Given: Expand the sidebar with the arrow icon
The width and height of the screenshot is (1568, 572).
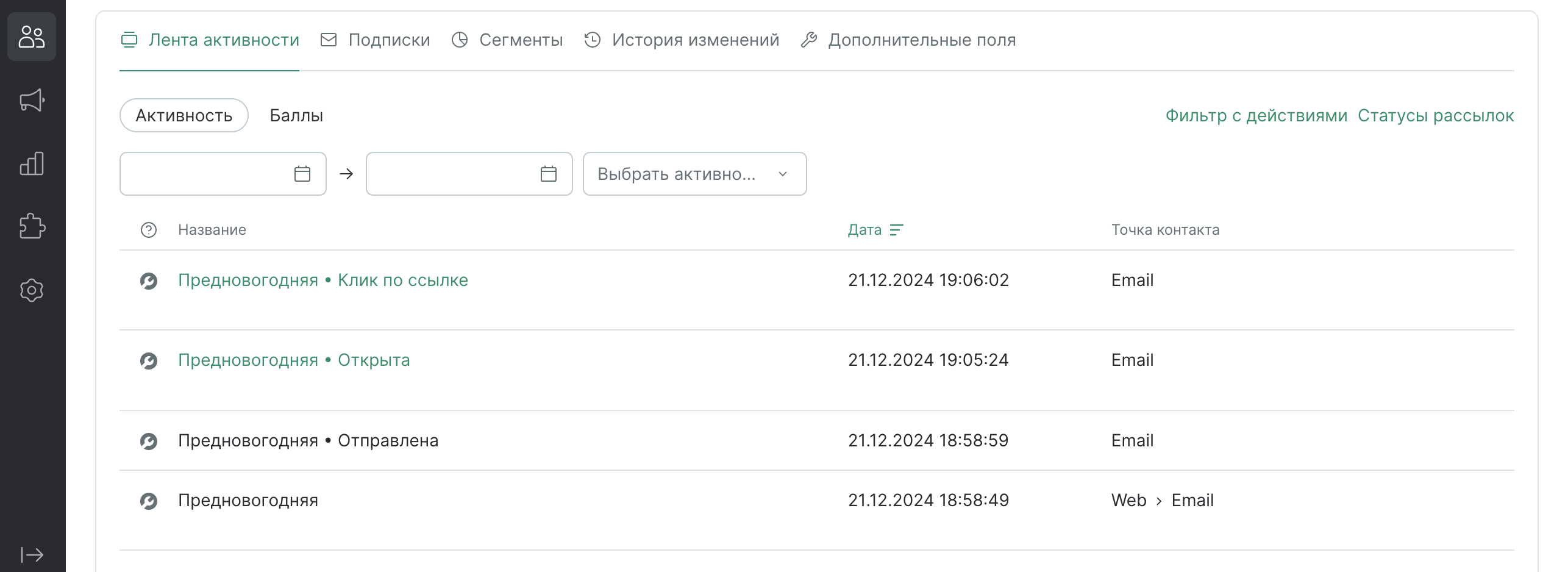Looking at the screenshot, I should click(x=32, y=554).
